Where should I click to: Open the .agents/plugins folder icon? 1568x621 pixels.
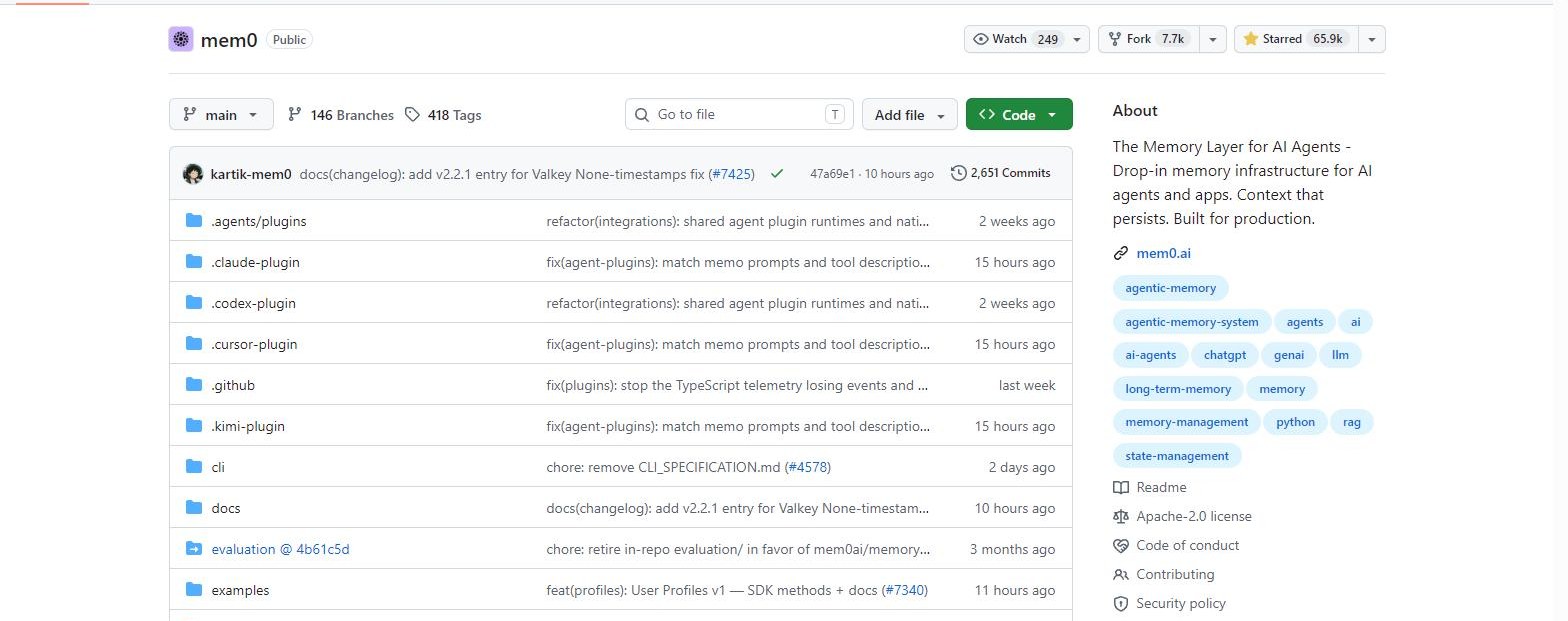[194, 221]
